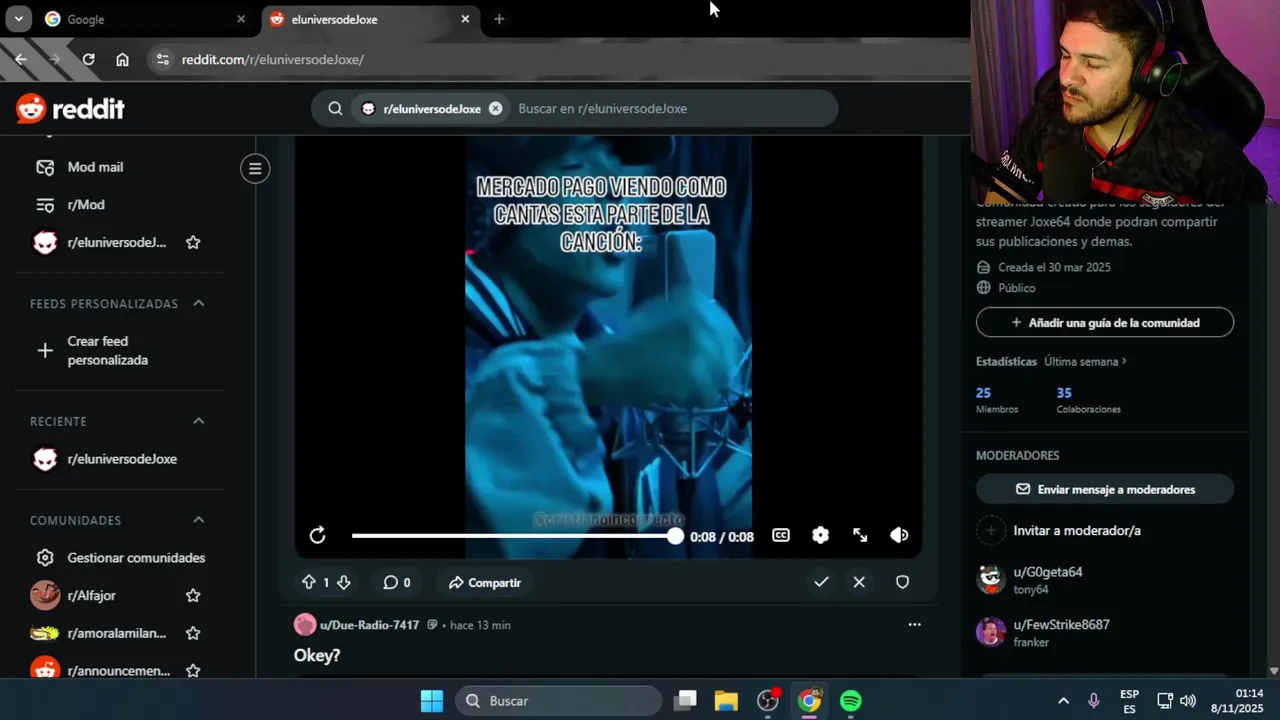Click the video progress slider handle
The height and width of the screenshot is (720, 1280).
click(676, 536)
